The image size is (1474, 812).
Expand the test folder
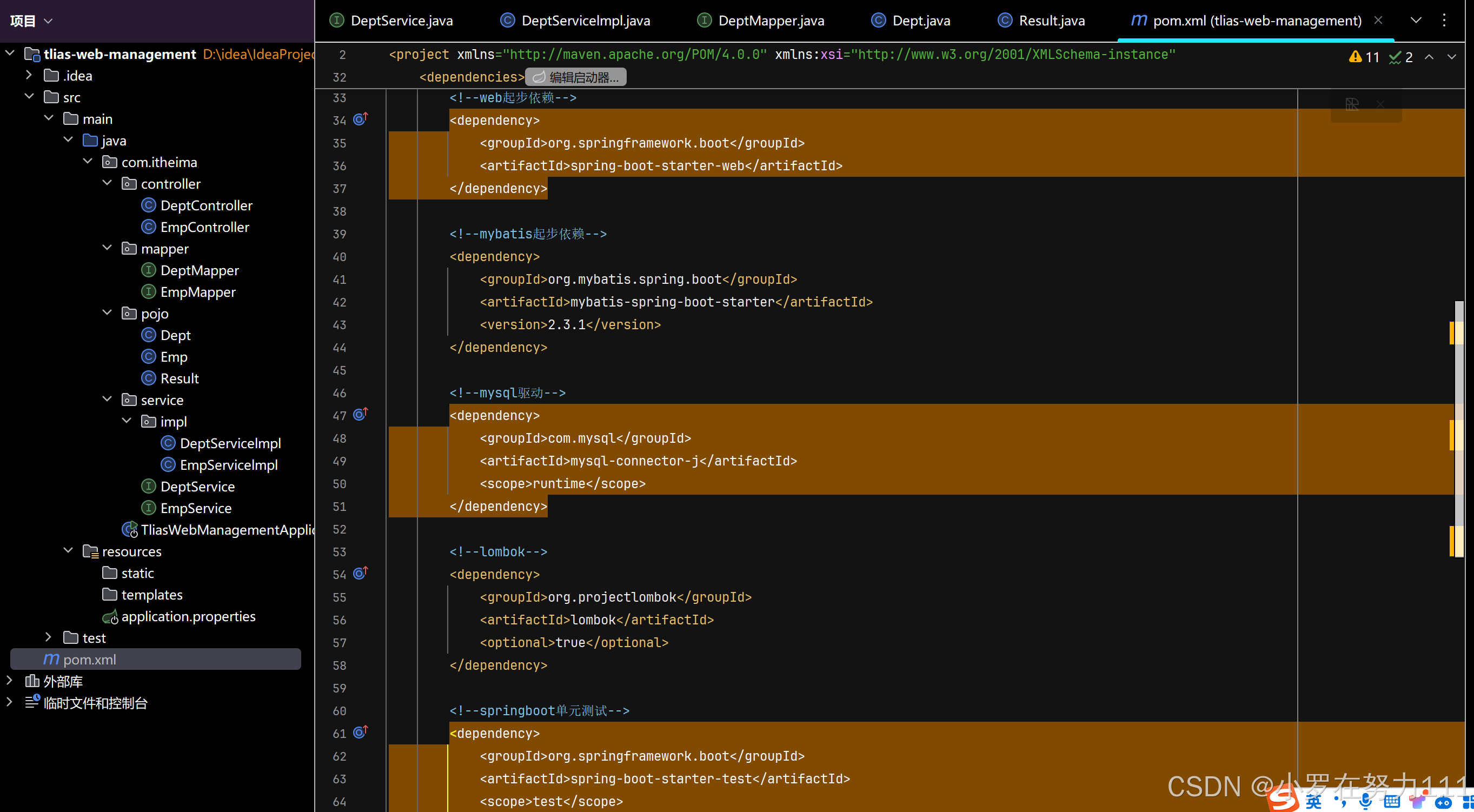pos(48,637)
